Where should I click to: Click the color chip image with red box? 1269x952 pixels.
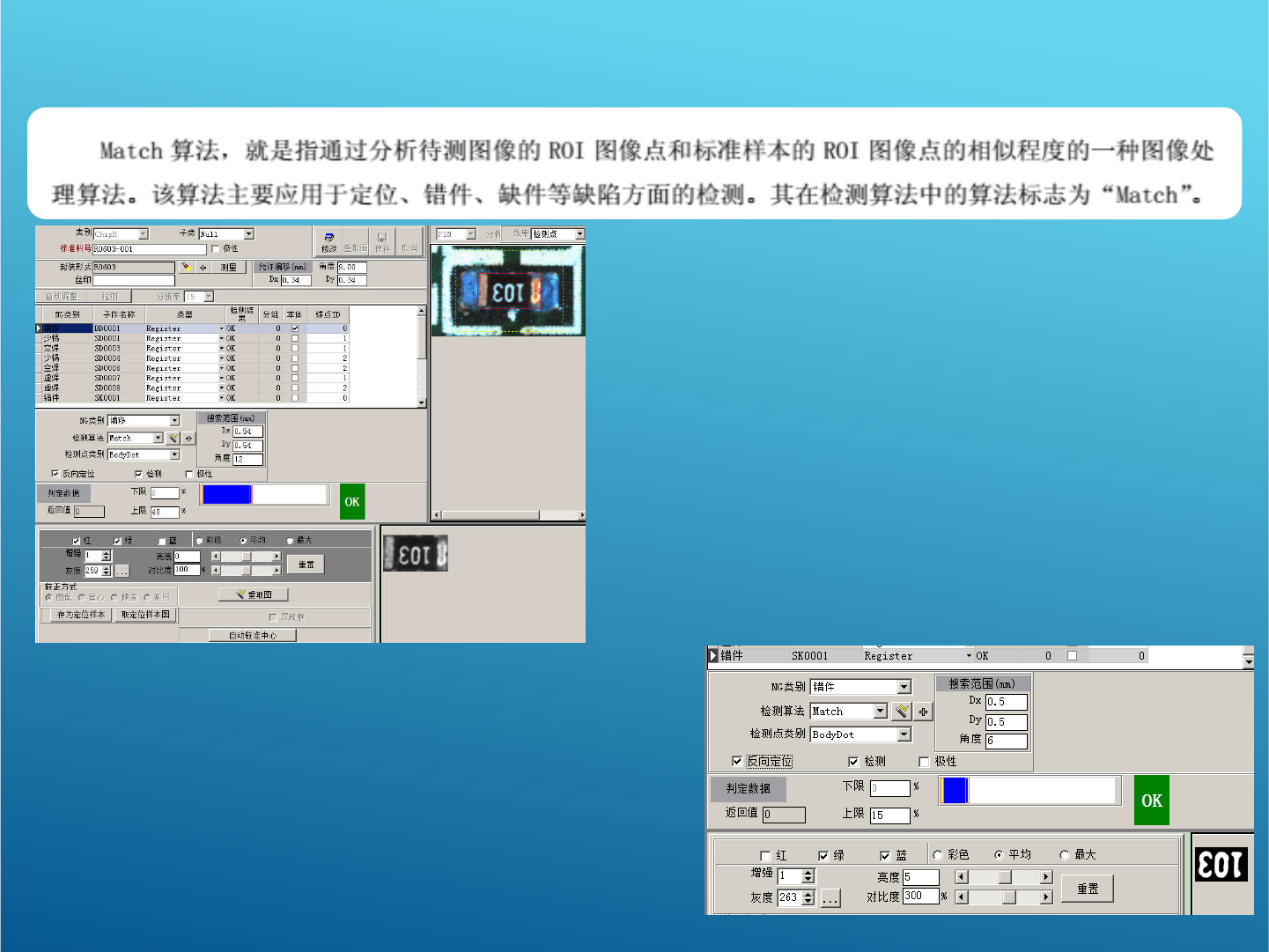pyautogui.click(x=508, y=291)
